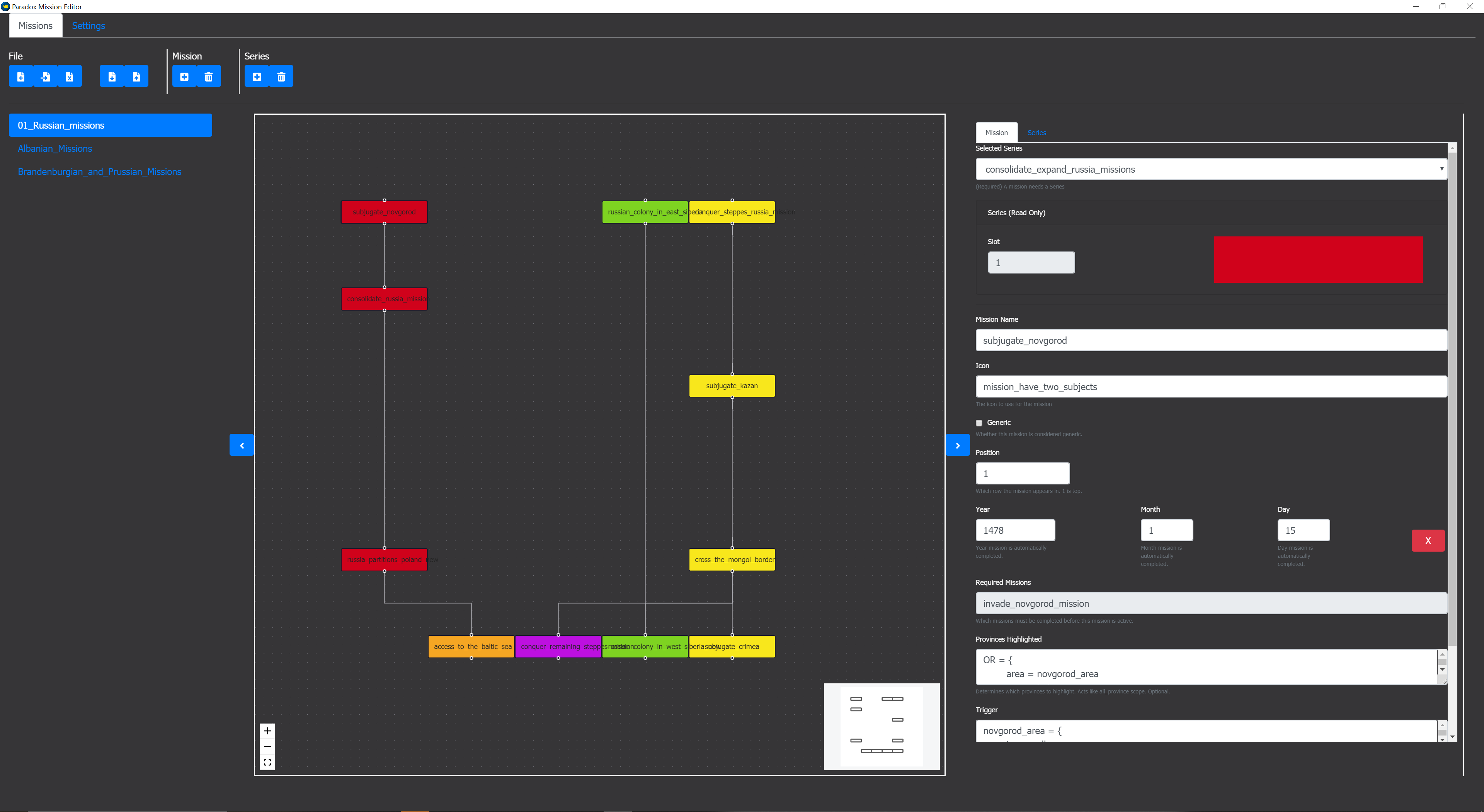The width and height of the screenshot is (1484, 812).
Task: Fit the mission graph to the view
Action: coord(267,761)
